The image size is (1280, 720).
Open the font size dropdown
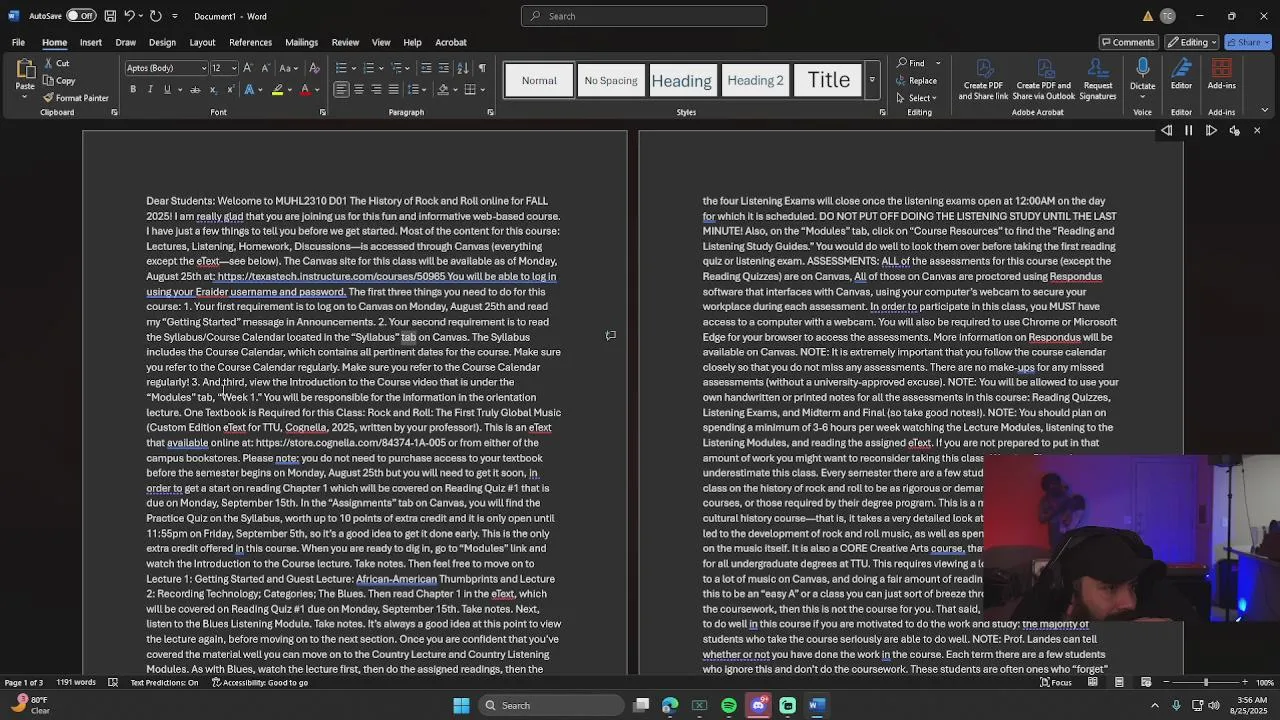pyautogui.click(x=234, y=68)
